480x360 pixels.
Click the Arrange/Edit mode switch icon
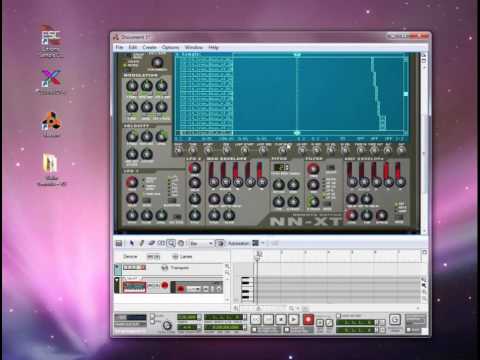[x=119, y=243]
